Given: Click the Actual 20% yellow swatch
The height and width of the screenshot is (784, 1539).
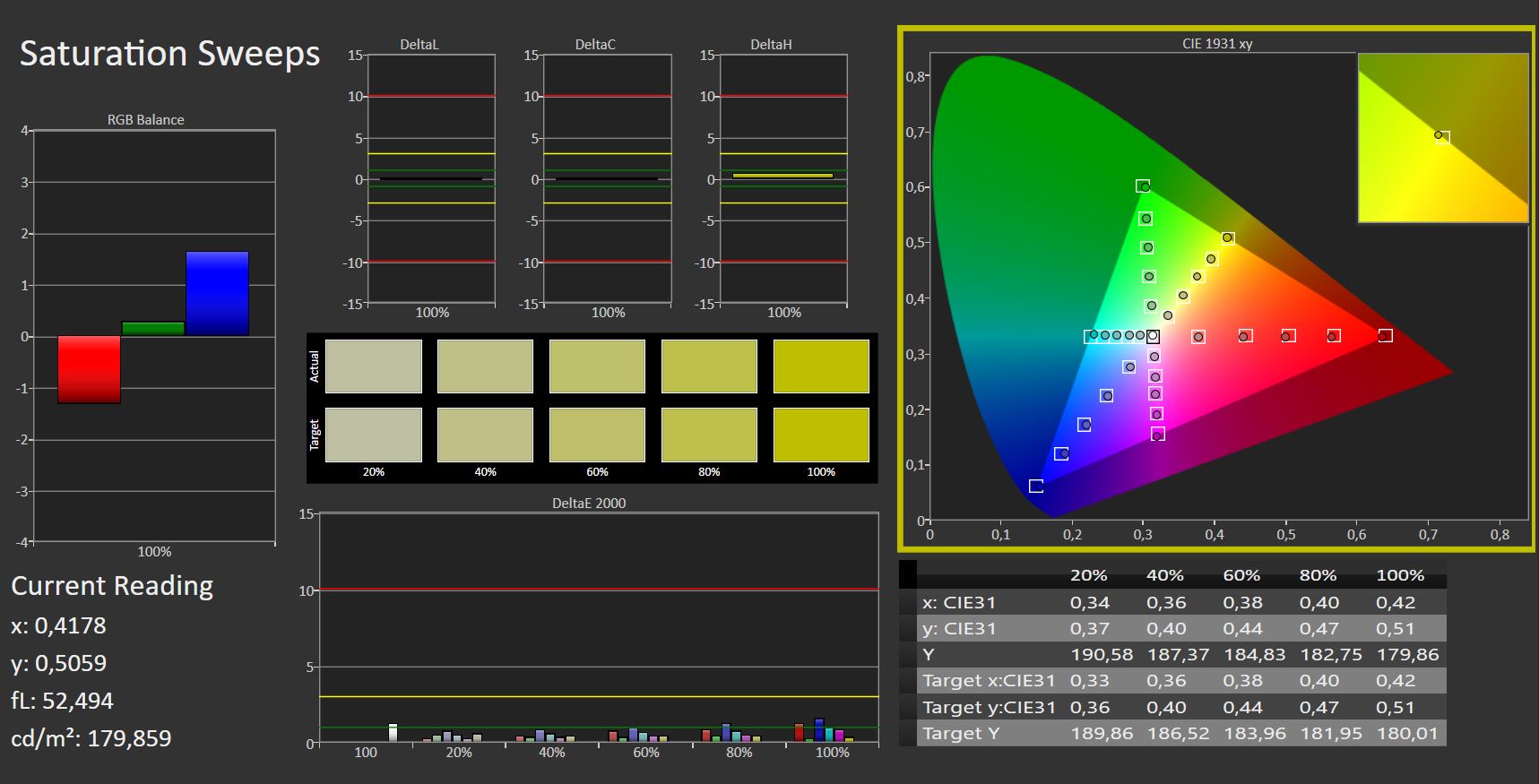Looking at the screenshot, I should click(373, 366).
